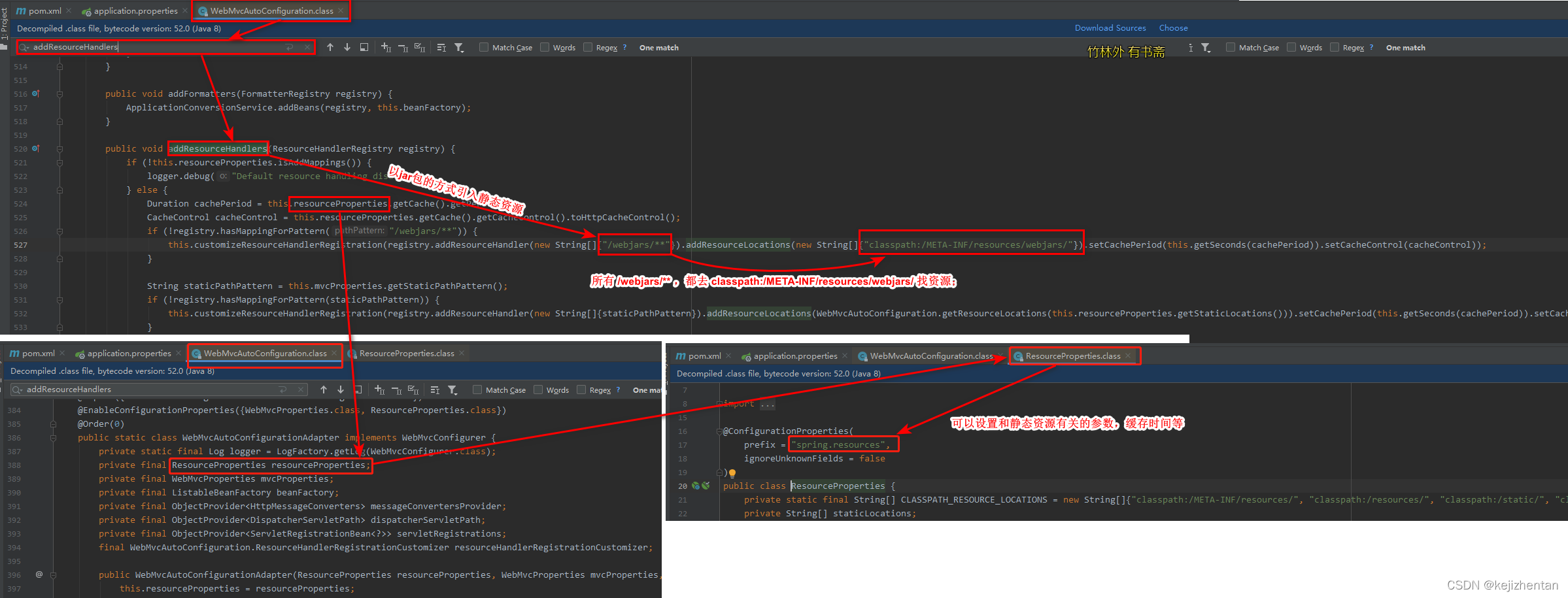Enable Regex checkbox in bottom-left window
This screenshot has width=1568, height=598.
tap(581, 390)
